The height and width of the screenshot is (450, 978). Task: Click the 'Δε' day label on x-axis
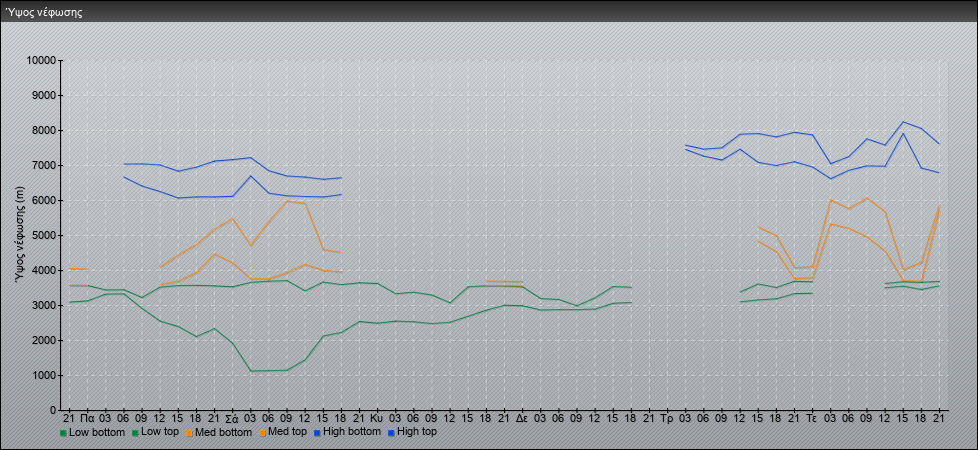coord(522,419)
